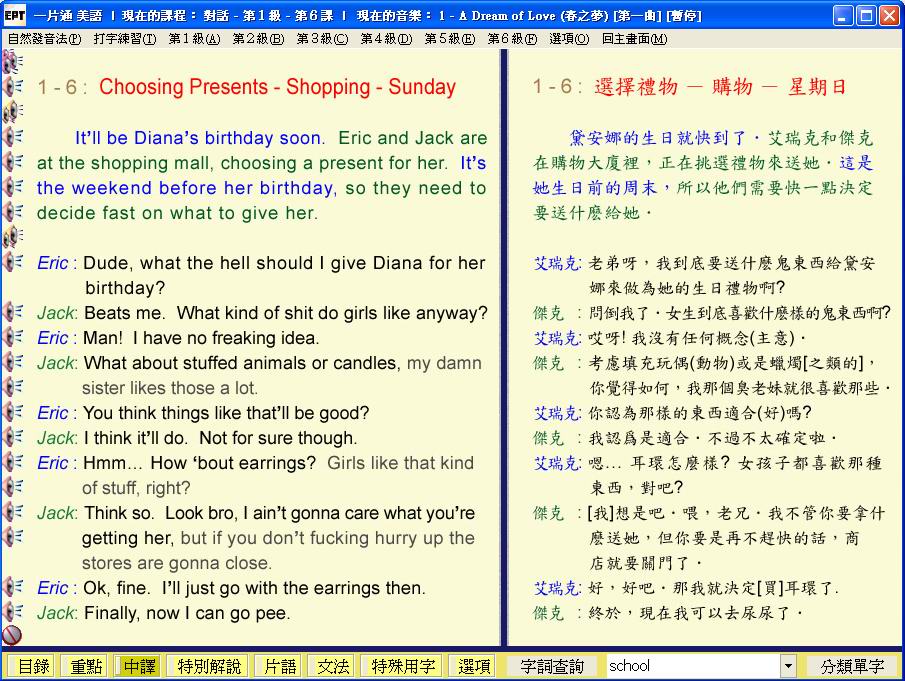Viewport: 905px width, 681px height.
Task: Play audio for "Ok, fine" Eric line
Action: tap(13, 587)
